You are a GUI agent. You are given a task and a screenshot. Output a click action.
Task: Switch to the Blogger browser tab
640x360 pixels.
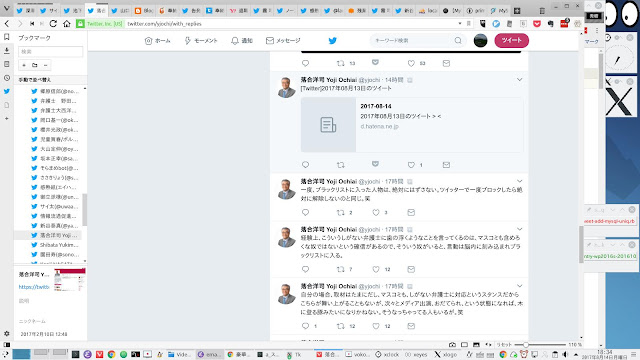[144, 11]
